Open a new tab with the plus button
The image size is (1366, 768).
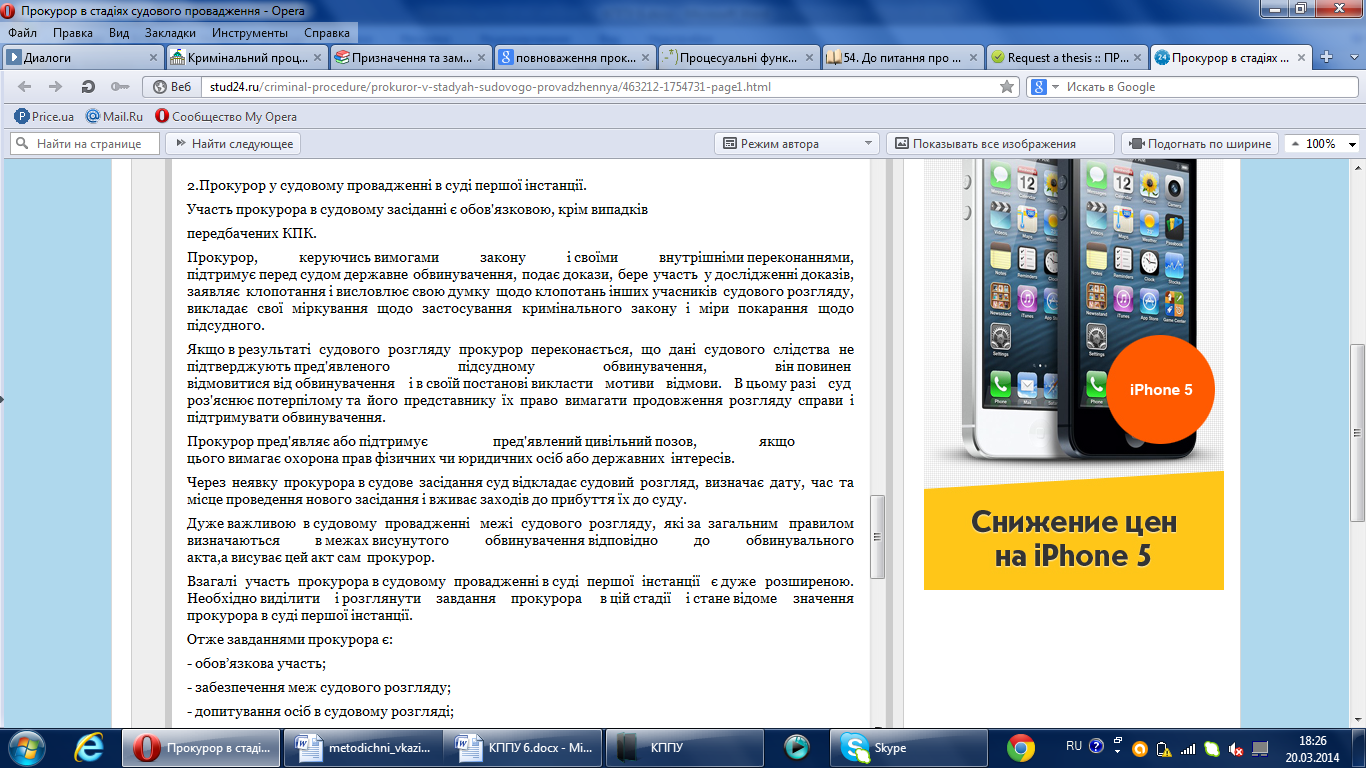pyautogui.click(x=1327, y=57)
